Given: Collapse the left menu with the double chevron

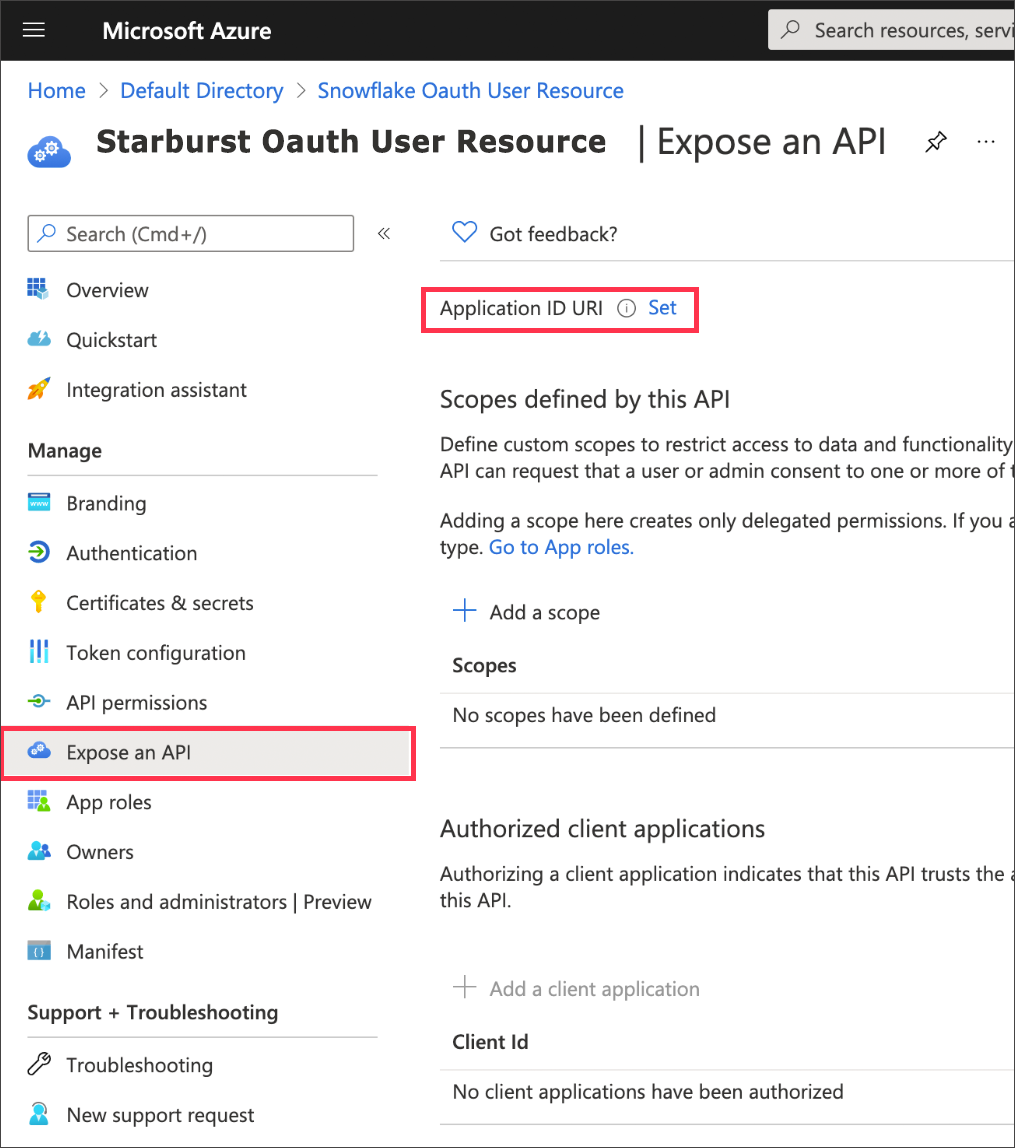Looking at the screenshot, I should click(x=383, y=232).
